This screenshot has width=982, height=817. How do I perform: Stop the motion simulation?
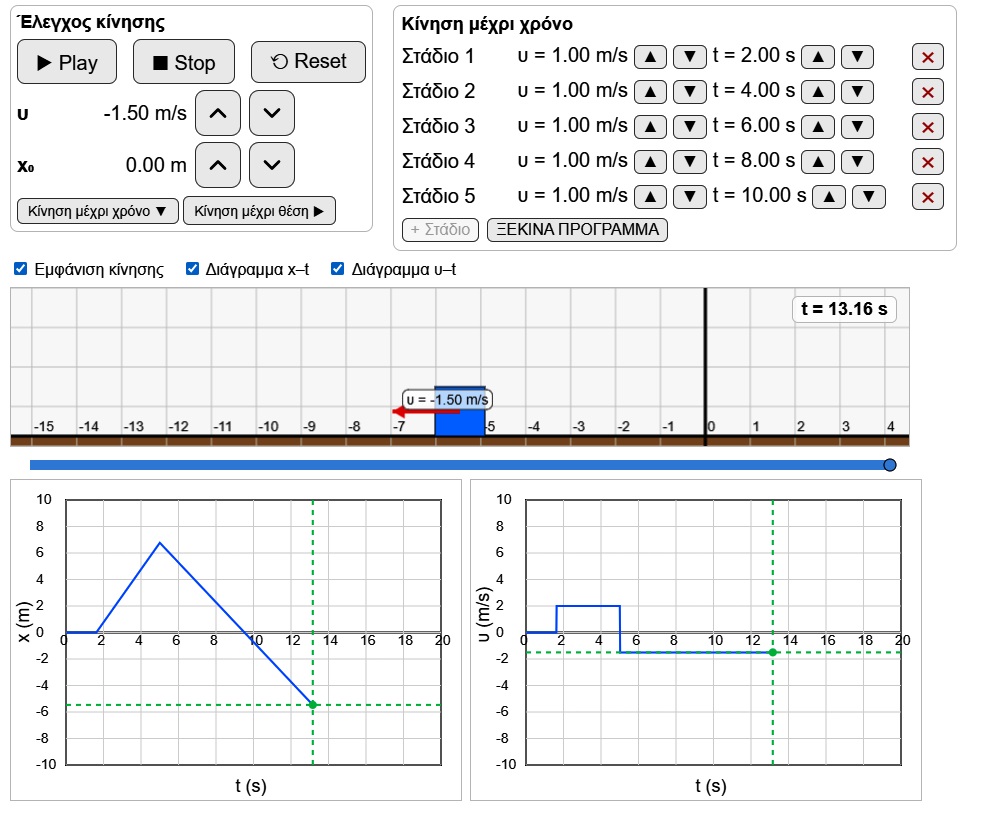[184, 62]
